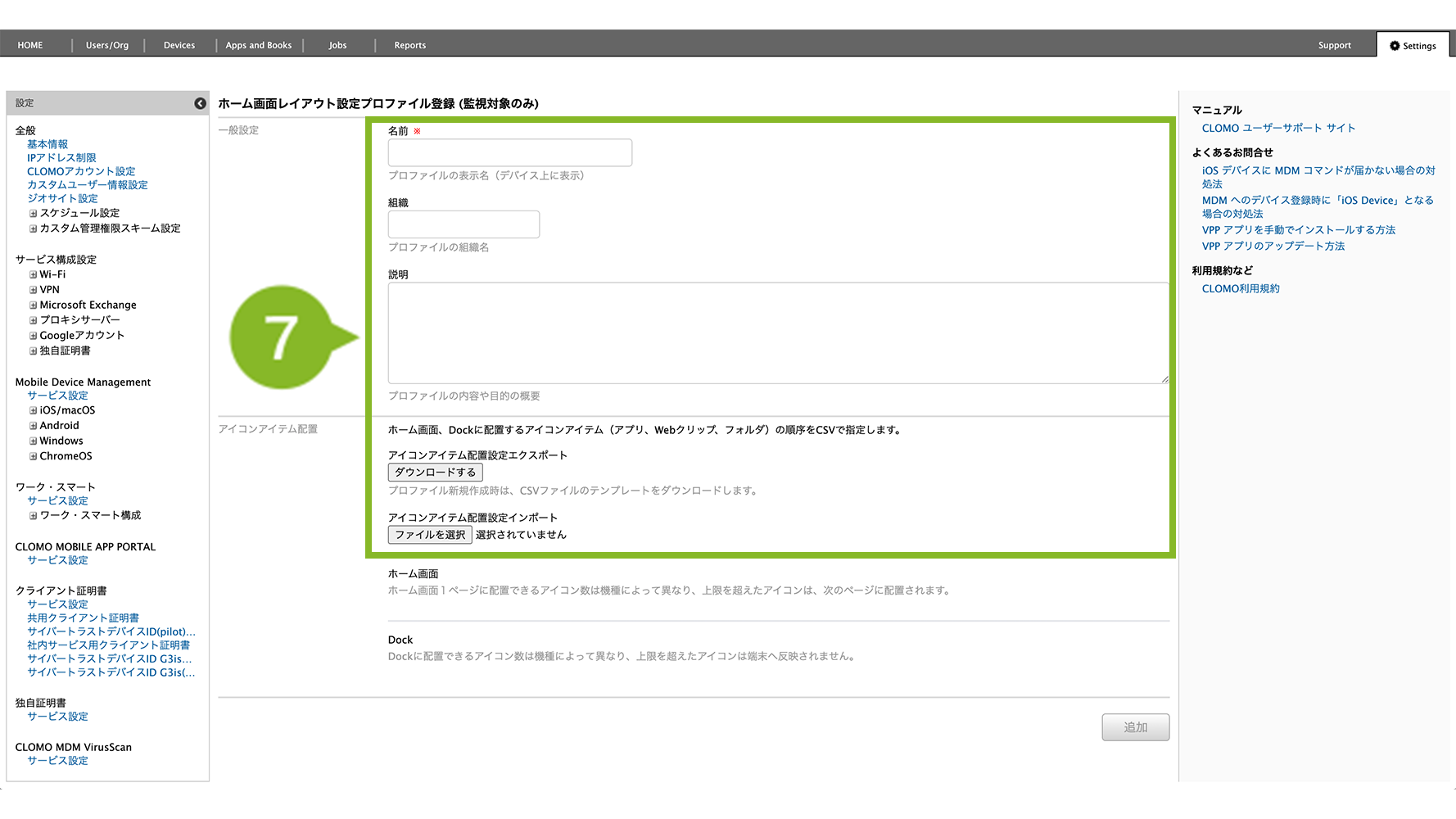Expand the iOS/macOS tree node

click(x=34, y=411)
